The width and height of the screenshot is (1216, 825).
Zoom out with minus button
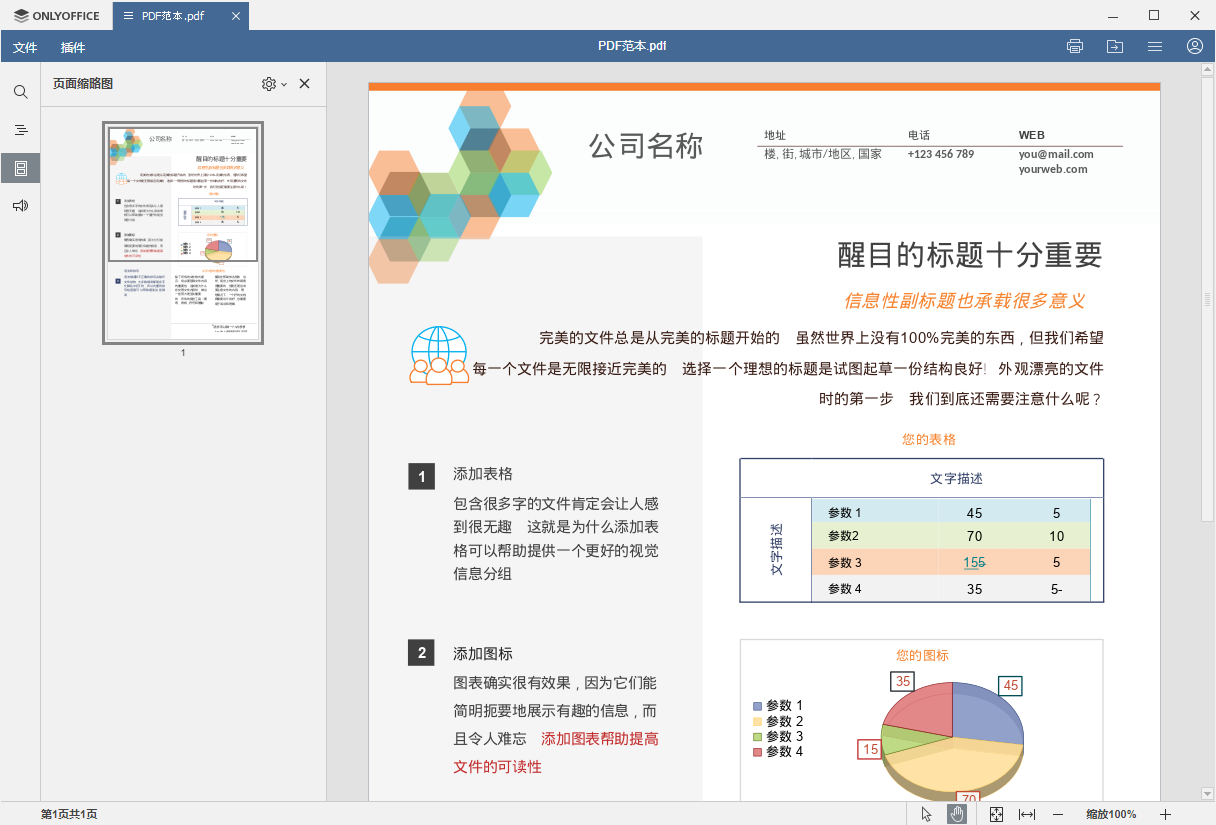[x=1058, y=814]
